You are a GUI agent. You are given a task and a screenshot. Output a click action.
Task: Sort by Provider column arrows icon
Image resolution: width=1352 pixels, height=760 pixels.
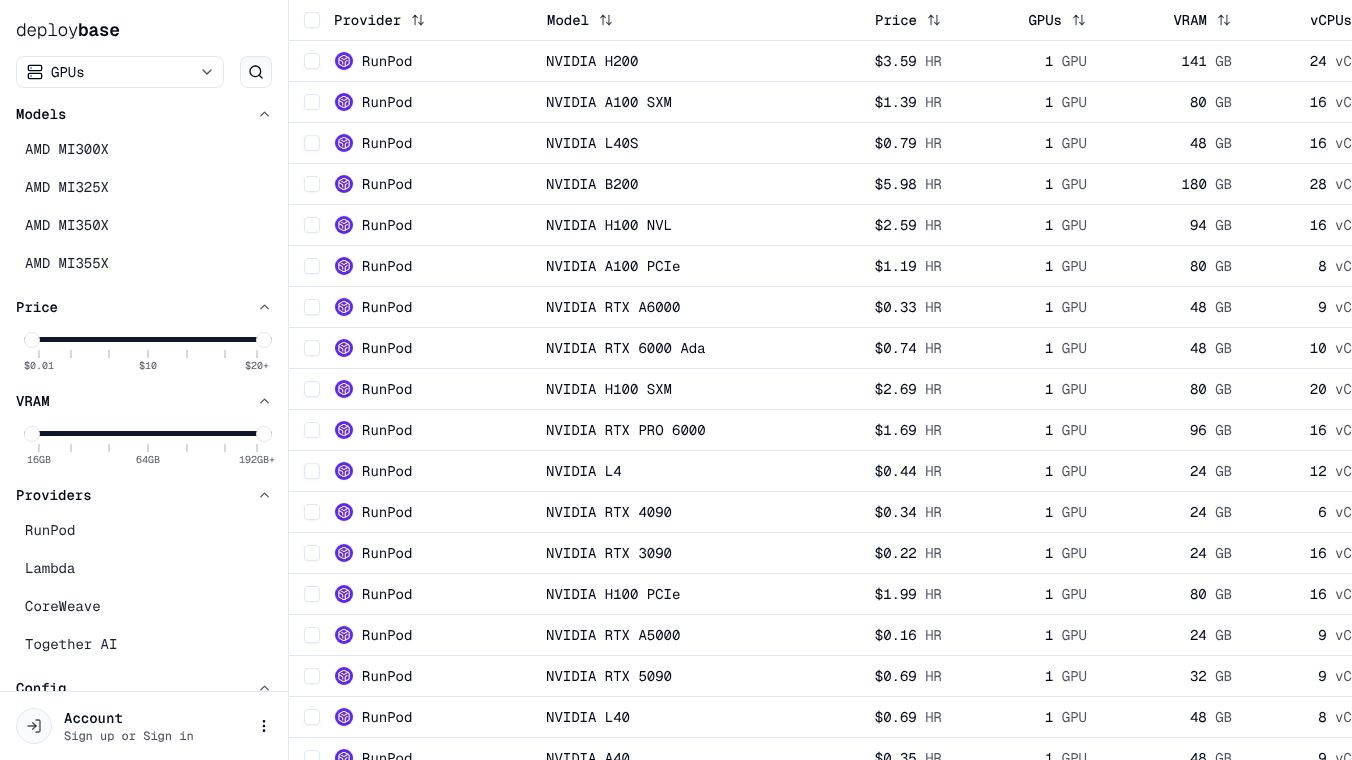click(x=418, y=20)
